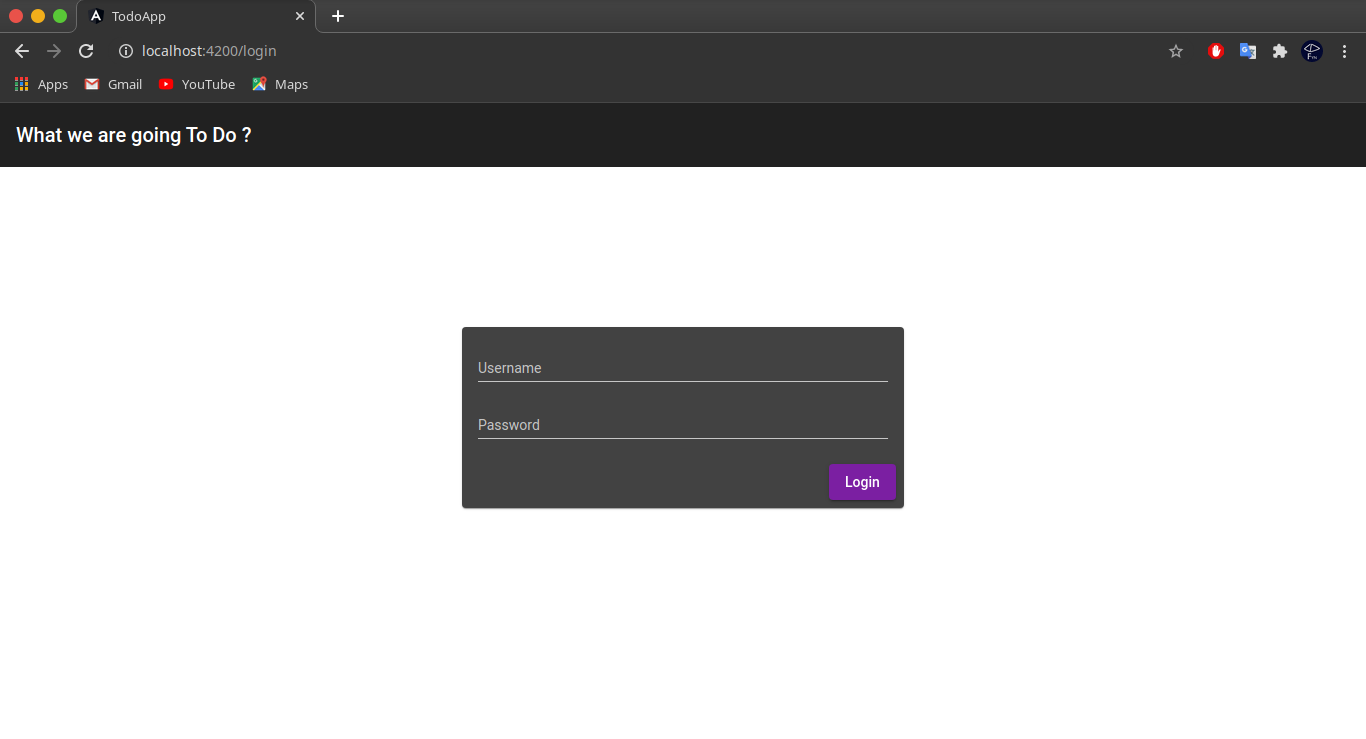
Task: Open the Google Translate extension icon
Action: [x=1248, y=51]
